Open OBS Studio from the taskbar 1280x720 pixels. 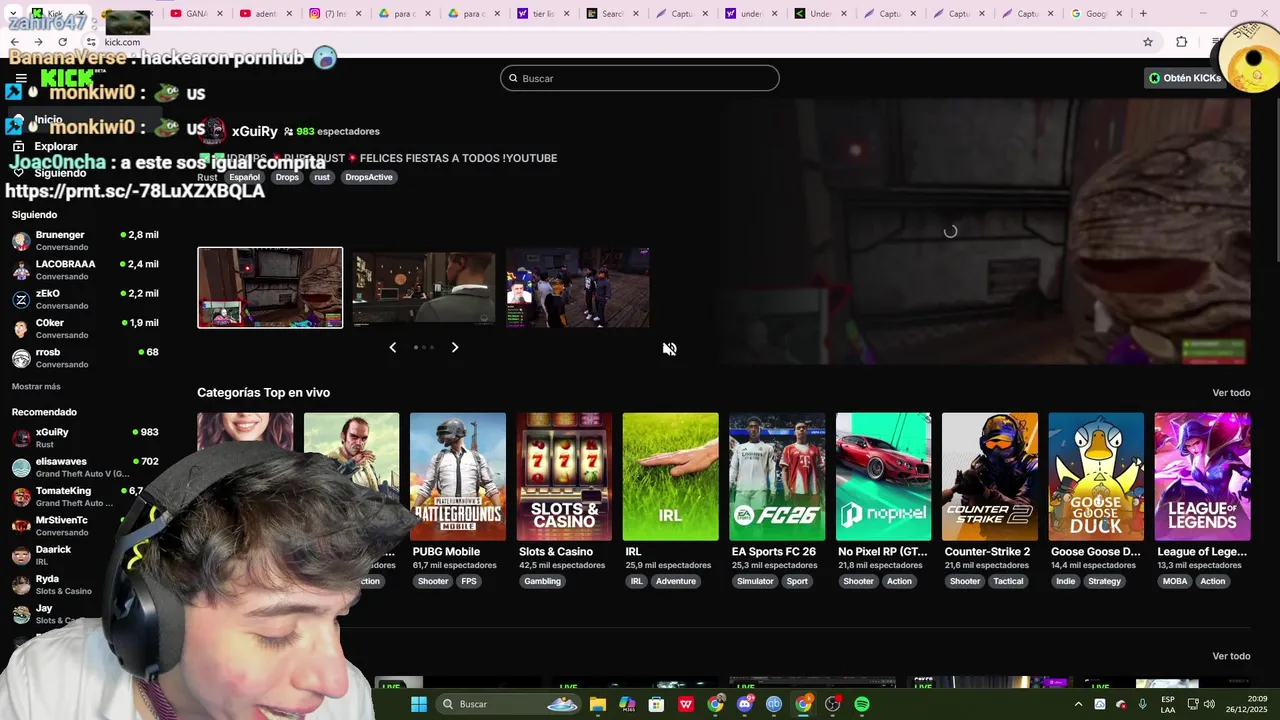tap(832, 704)
